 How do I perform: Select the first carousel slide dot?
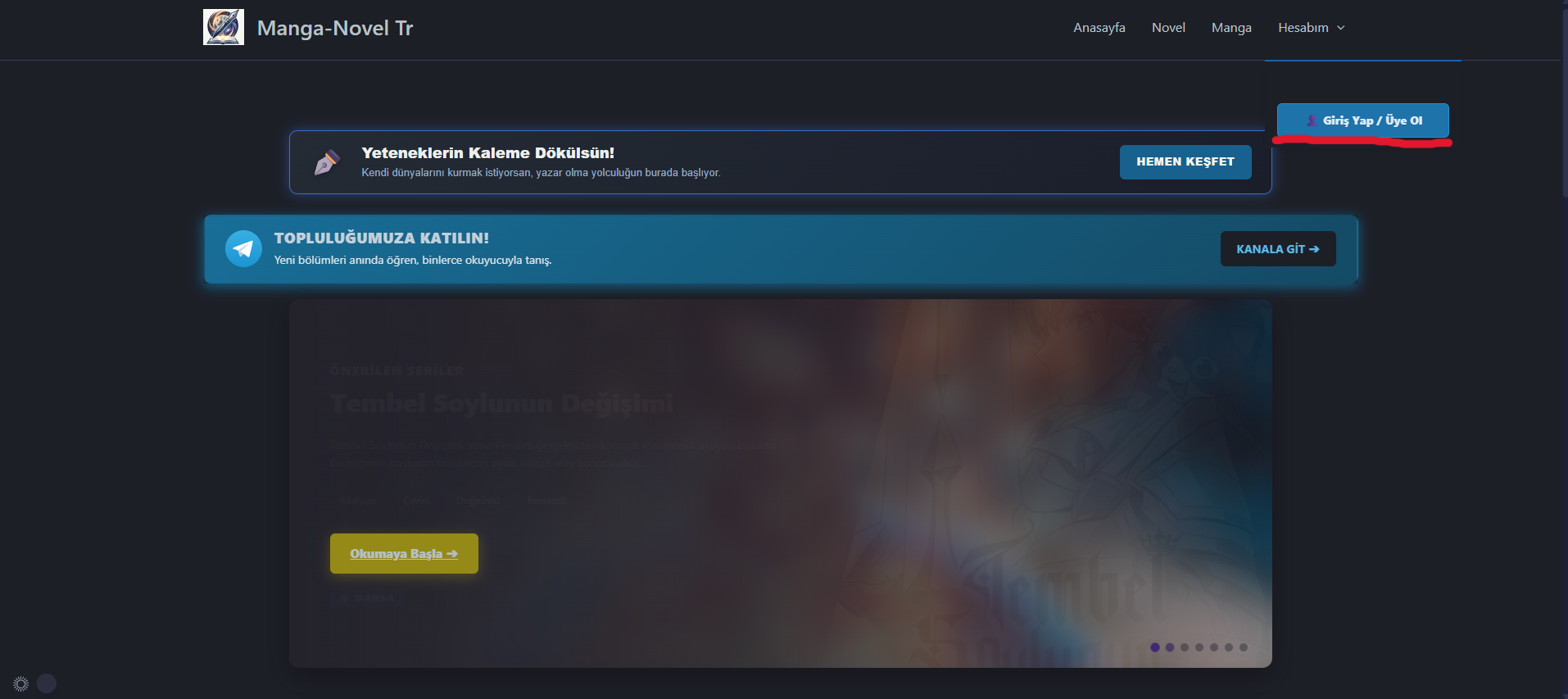pyautogui.click(x=1155, y=647)
